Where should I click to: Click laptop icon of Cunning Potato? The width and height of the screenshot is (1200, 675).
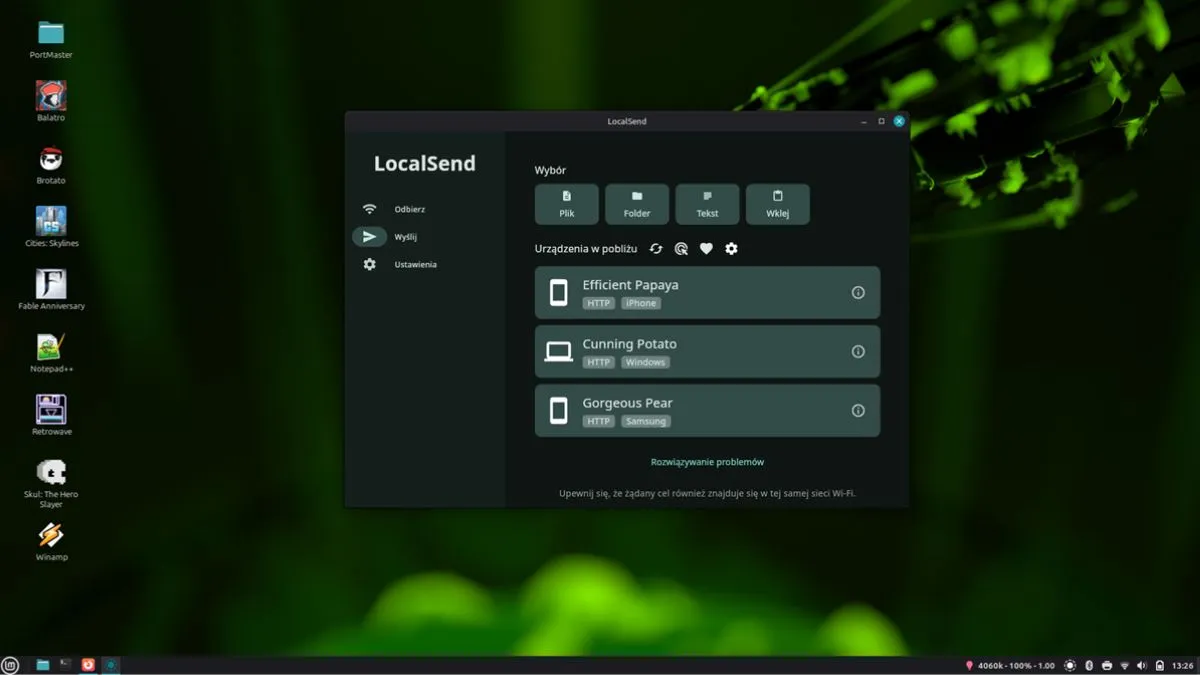[559, 352]
